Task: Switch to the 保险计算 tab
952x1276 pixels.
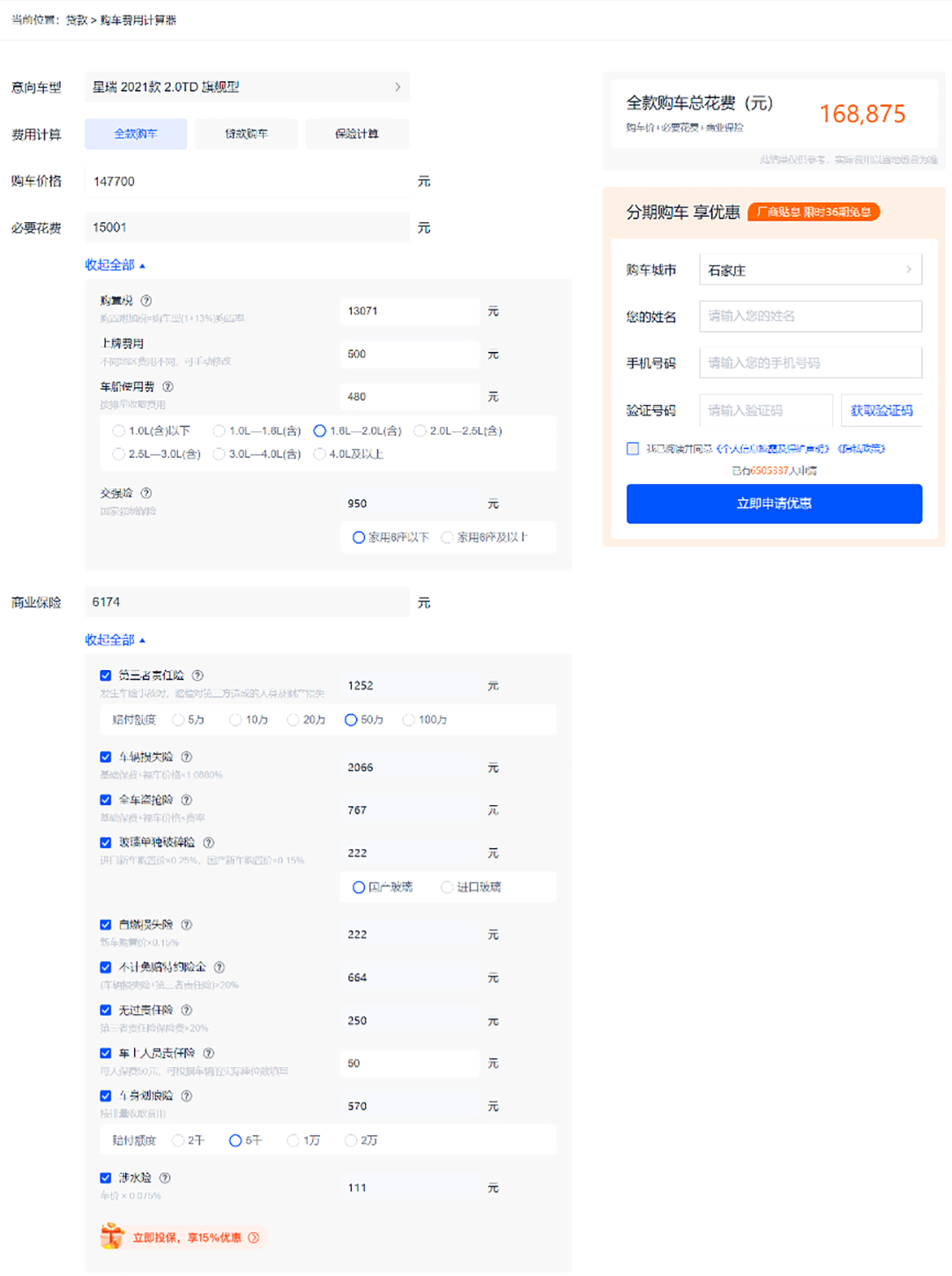Action: (357, 134)
